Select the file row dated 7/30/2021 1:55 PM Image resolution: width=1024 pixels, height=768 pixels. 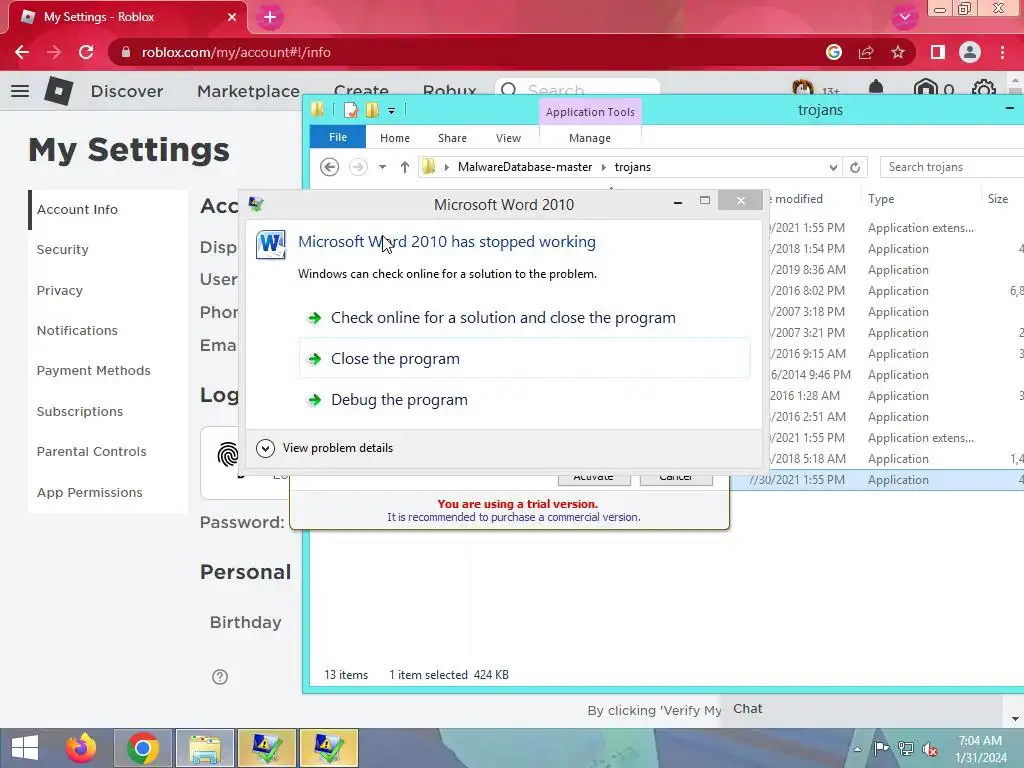(877, 480)
